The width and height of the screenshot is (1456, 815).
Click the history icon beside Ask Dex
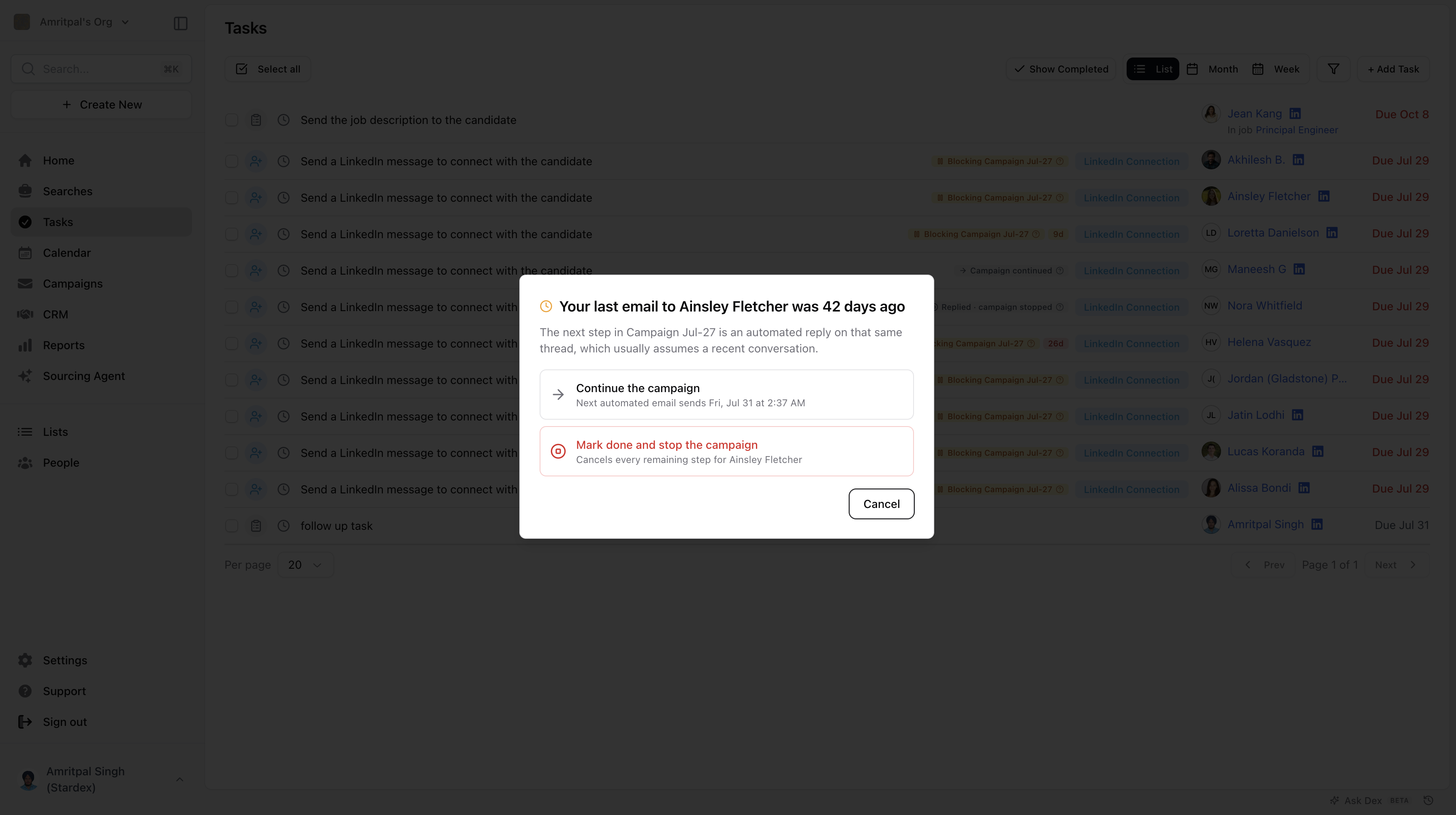(1428, 800)
